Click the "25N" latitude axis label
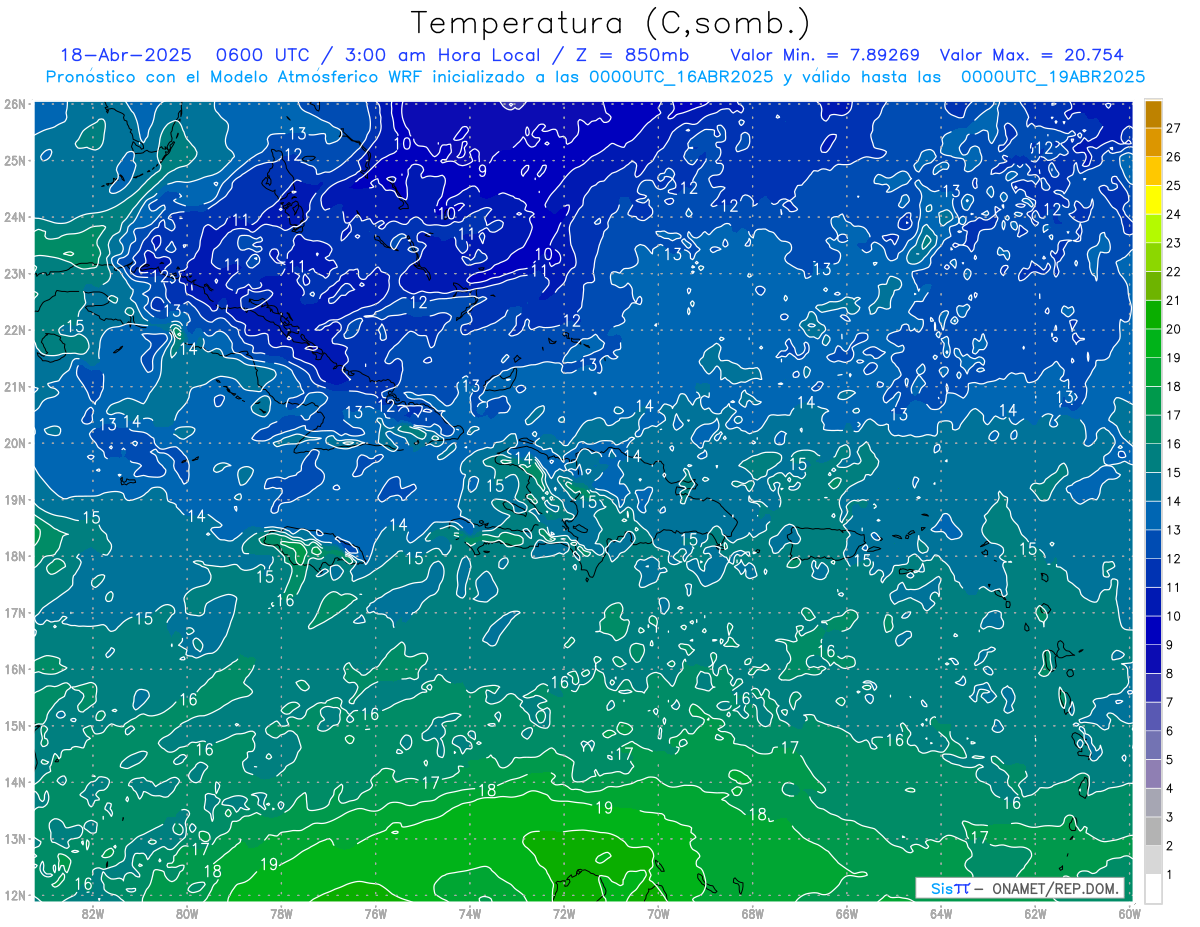 pyautogui.click(x=15, y=160)
